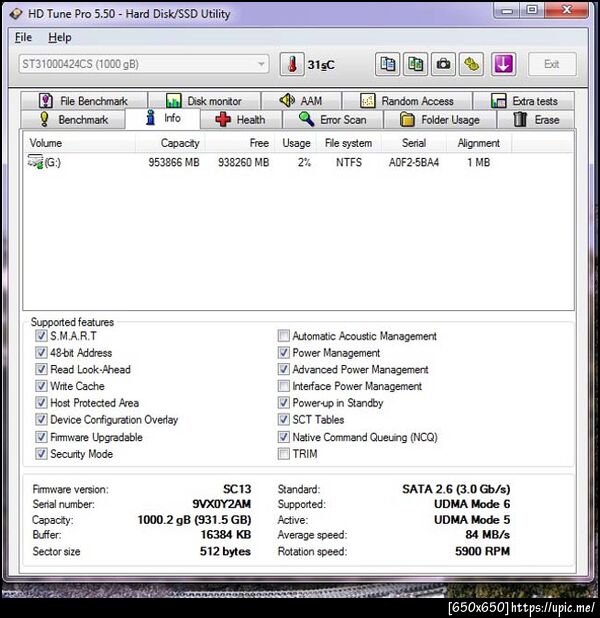Switch to the Erase tab
This screenshot has height=618, width=600.
[536, 119]
